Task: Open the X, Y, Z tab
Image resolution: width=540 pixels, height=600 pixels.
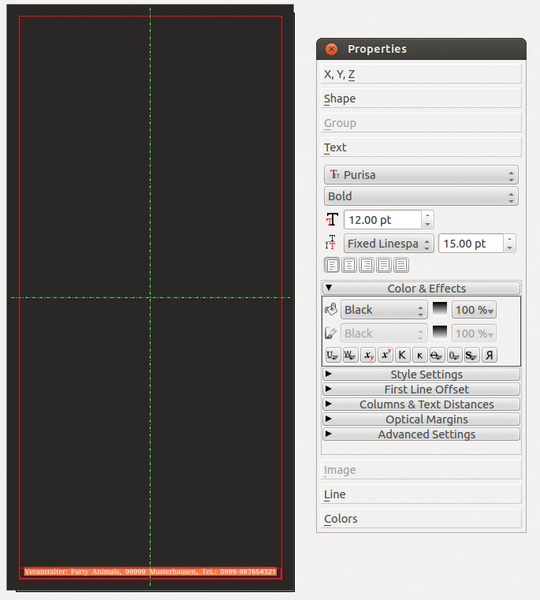Action: (421, 74)
